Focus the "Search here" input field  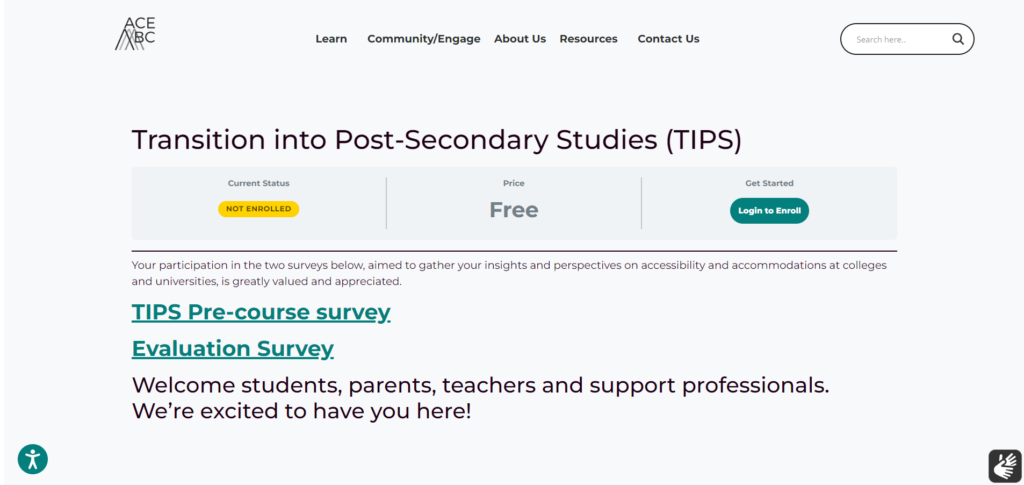pyautogui.click(x=895, y=40)
